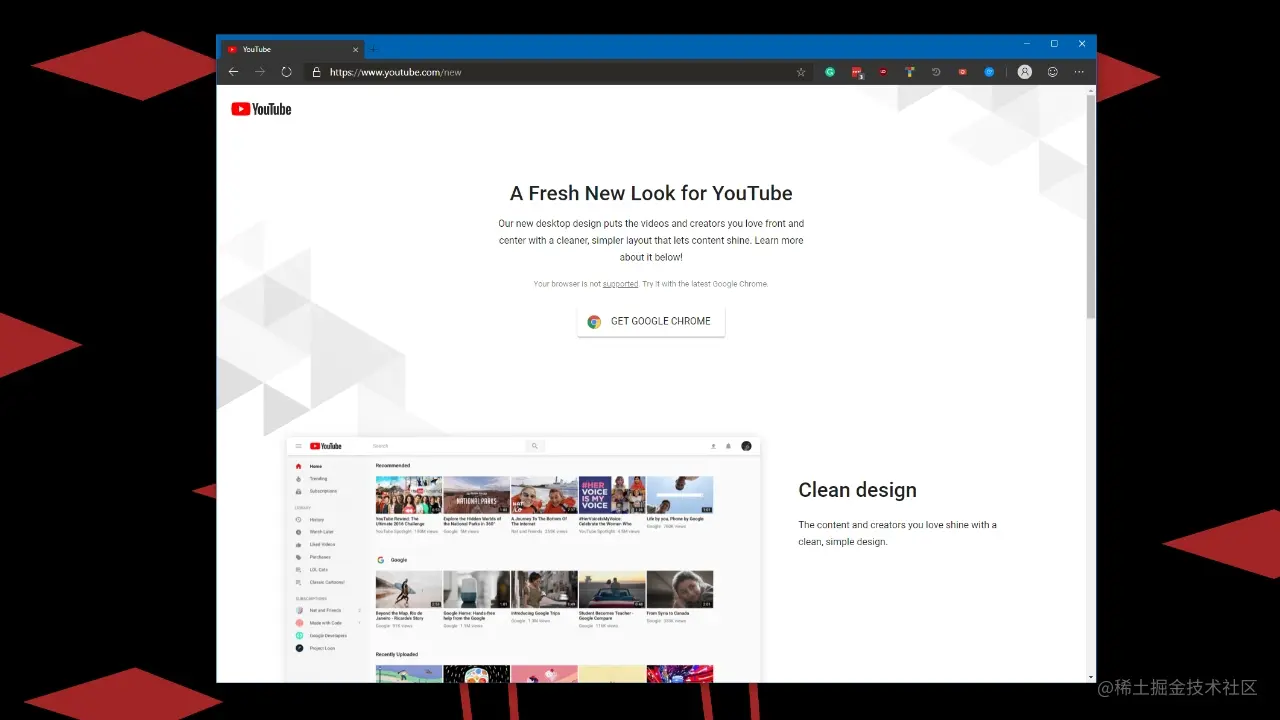Click the gray circular-arrow history extension
The width and height of the screenshot is (1280, 720).
936,72
